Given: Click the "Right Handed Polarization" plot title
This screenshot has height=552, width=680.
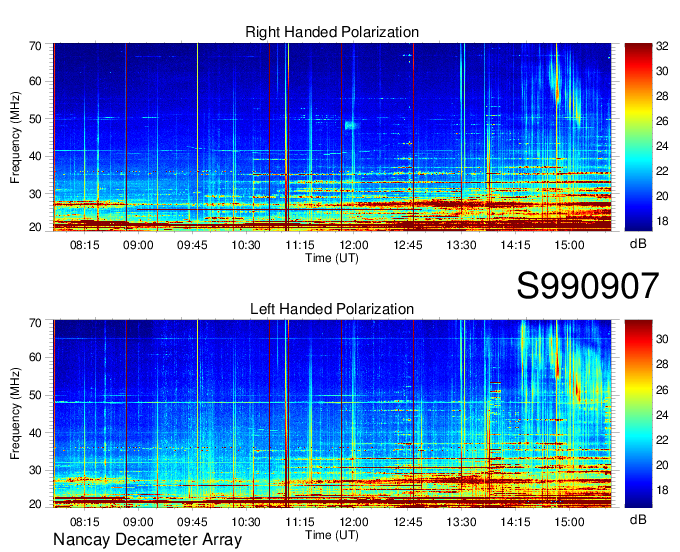Looking at the screenshot, I should click(x=332, y=32).
